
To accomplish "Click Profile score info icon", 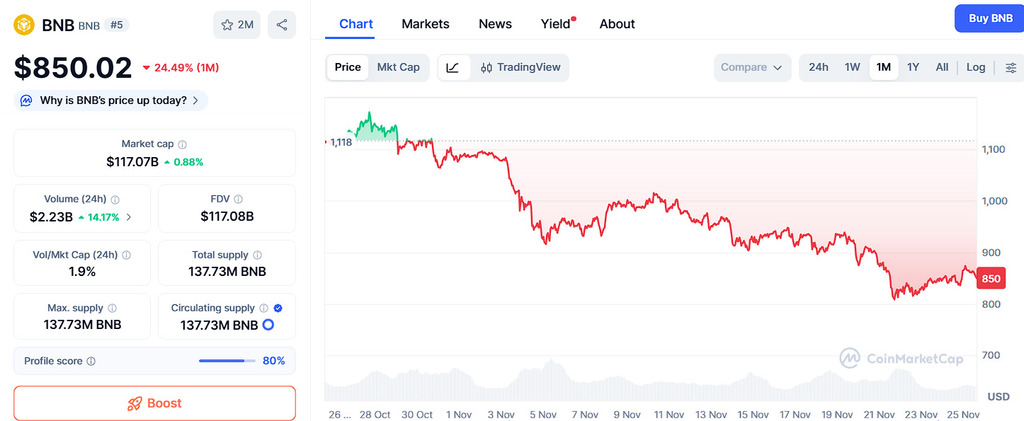I will click(91, 361).
